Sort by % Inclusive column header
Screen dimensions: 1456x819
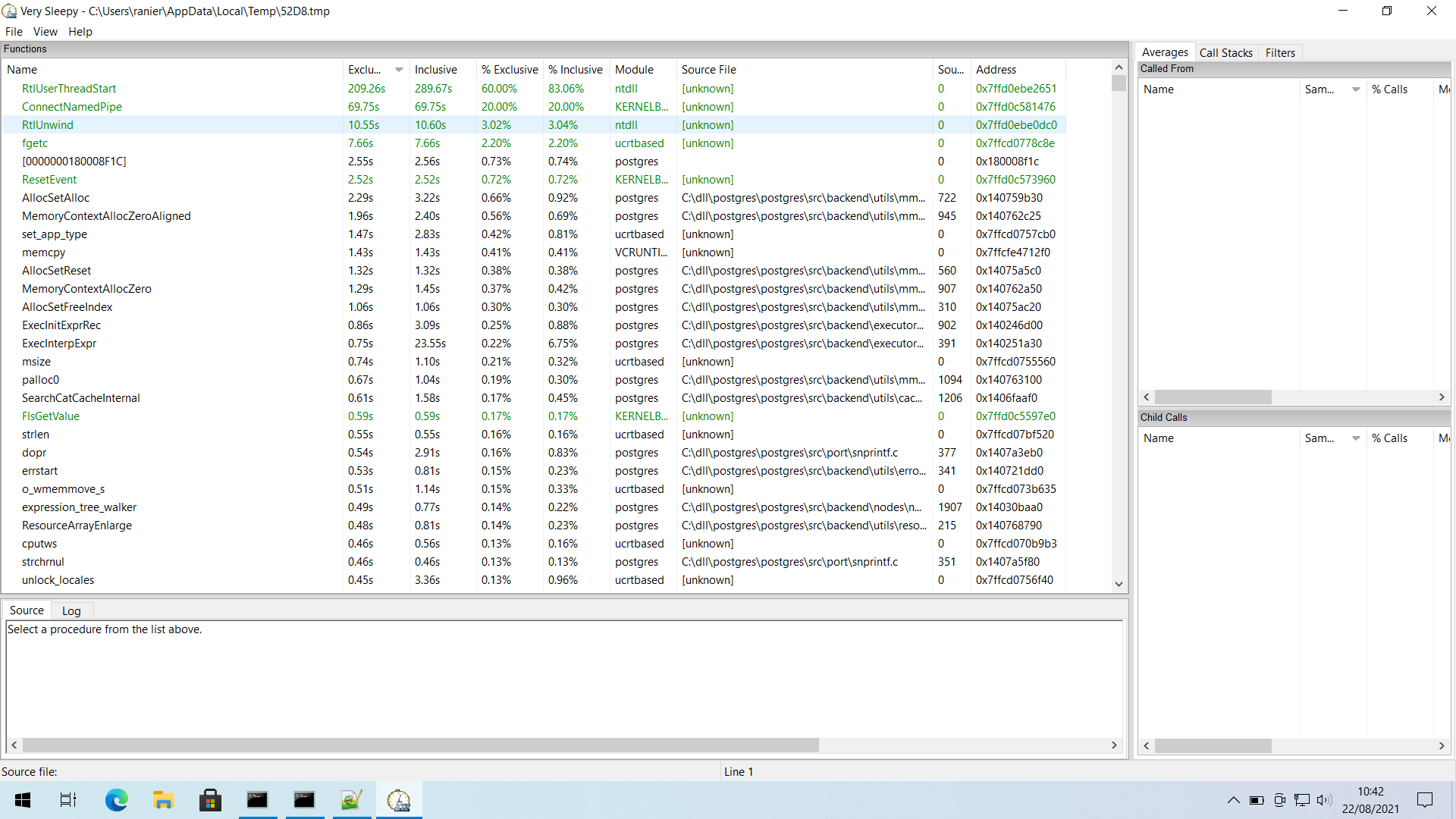coord(576,70)
